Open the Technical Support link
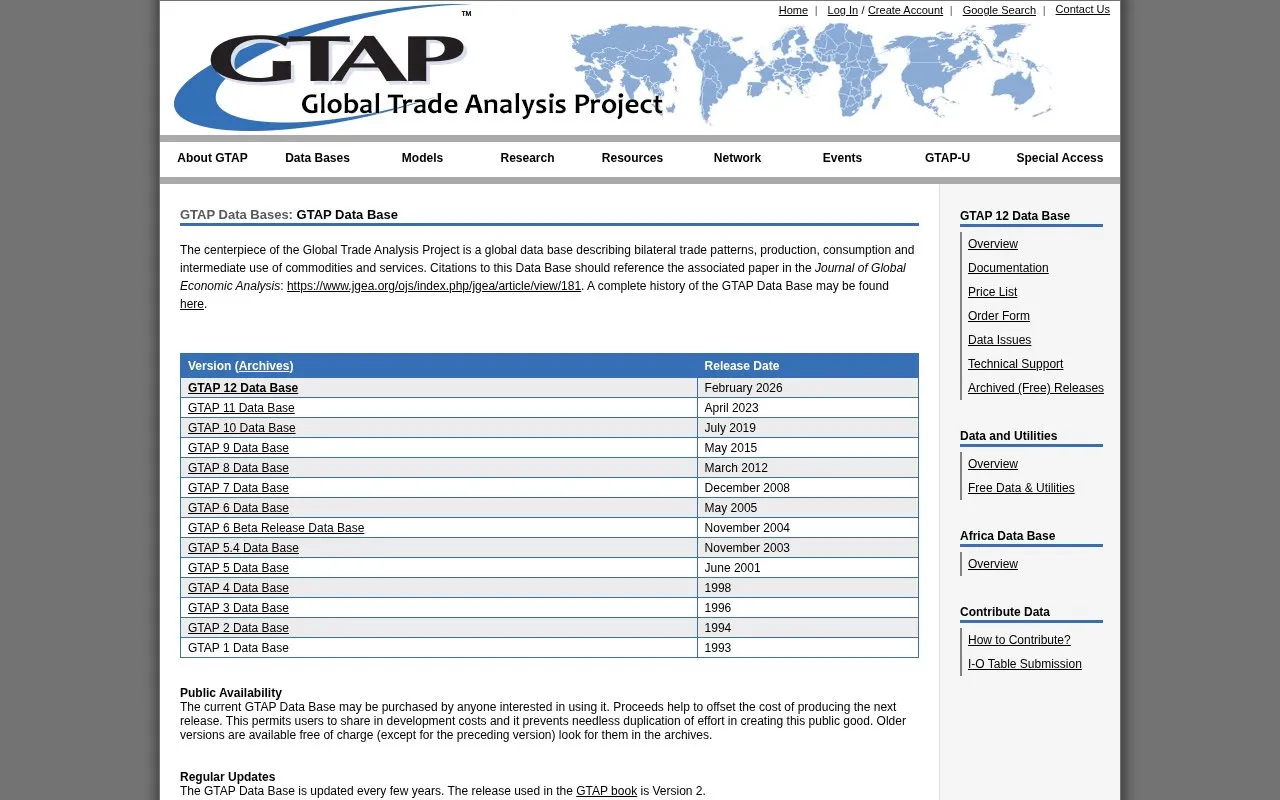Viewport: 1280px width, 800px height. [1015, 364]
